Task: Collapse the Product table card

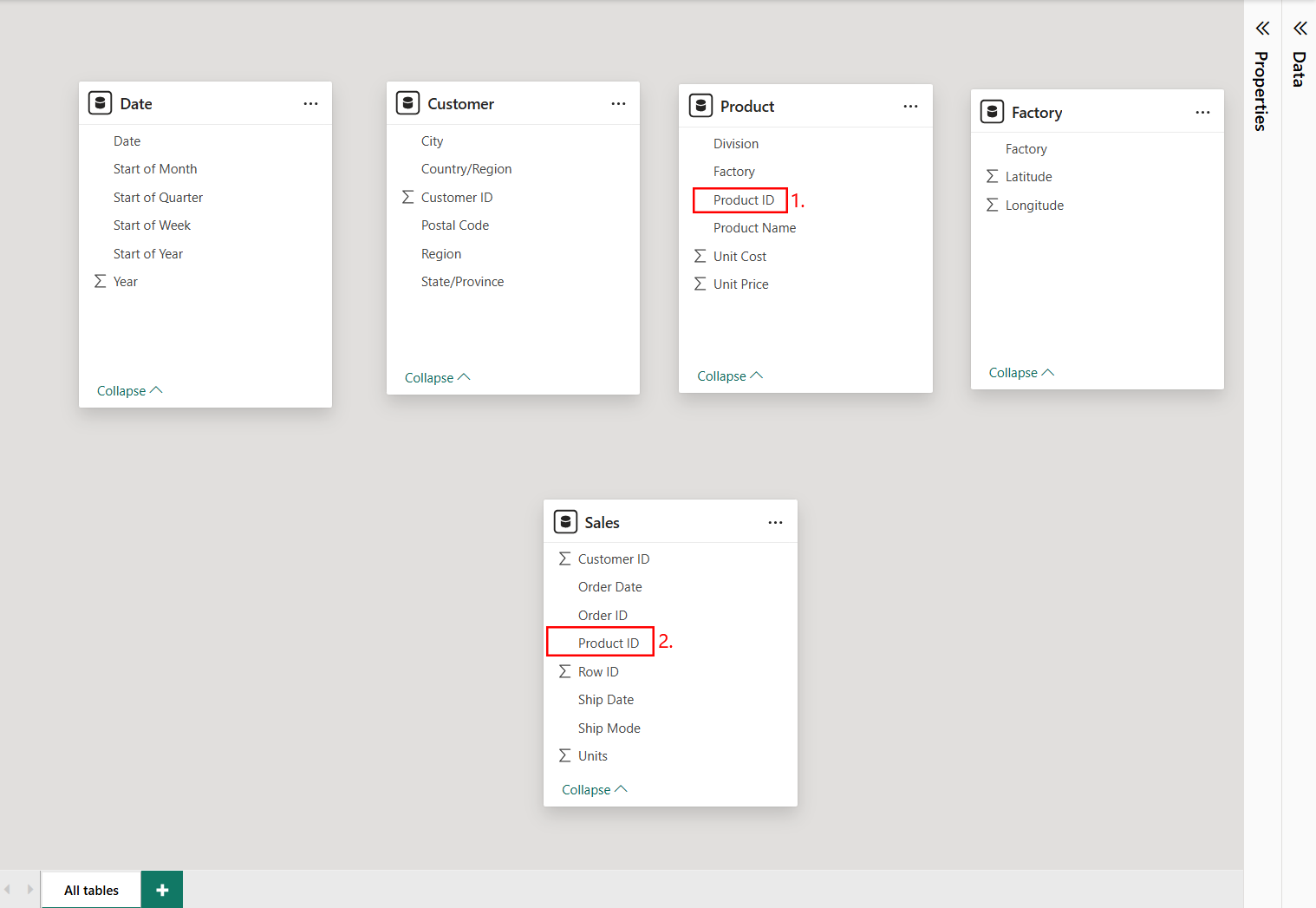Action: click(x=730, y=376)
